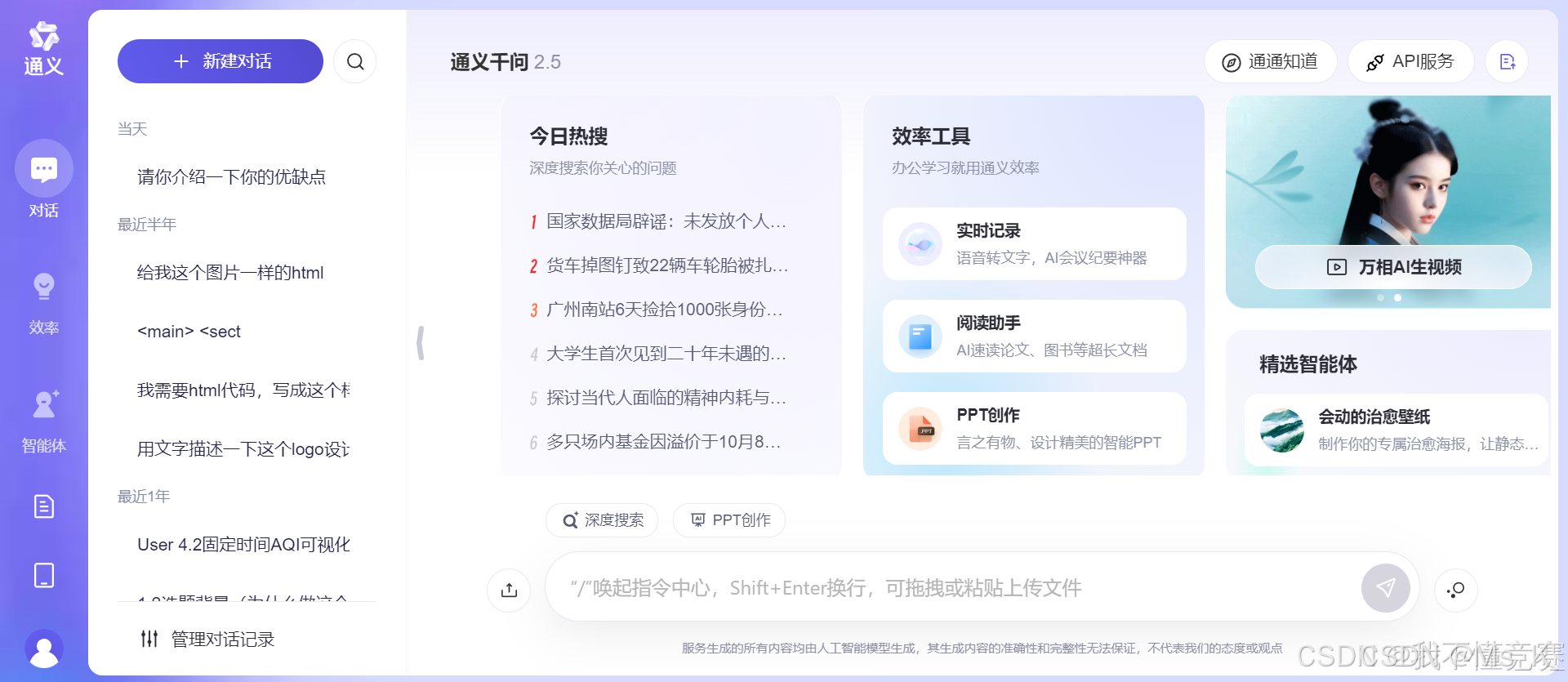Open hot search item 1 国家数据局辟谣
Screen dimensions: 1568x682
(658, 221)
